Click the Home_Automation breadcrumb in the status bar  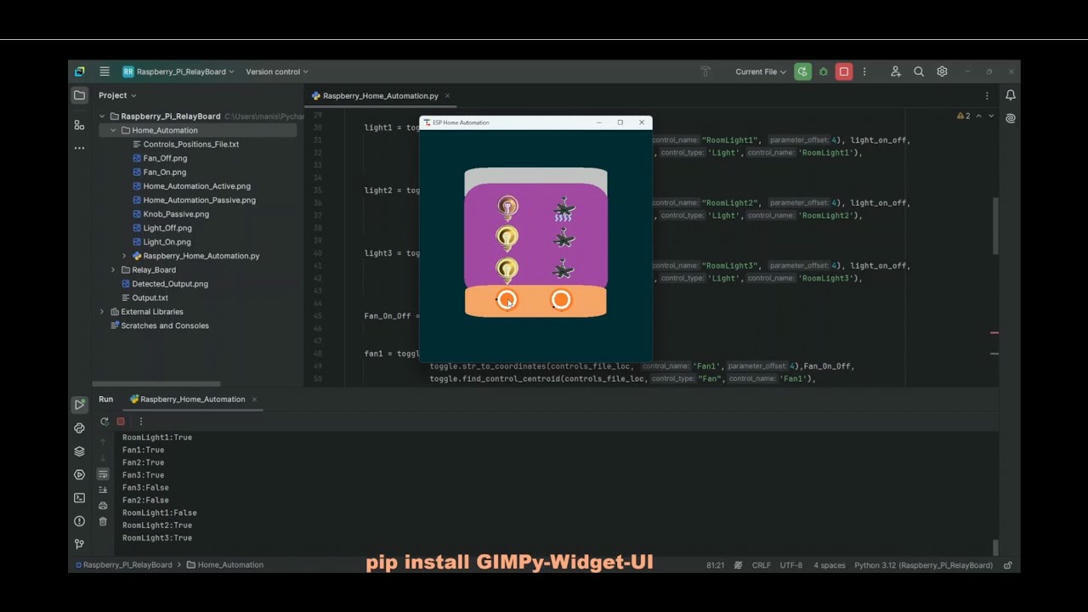(232, 564)
